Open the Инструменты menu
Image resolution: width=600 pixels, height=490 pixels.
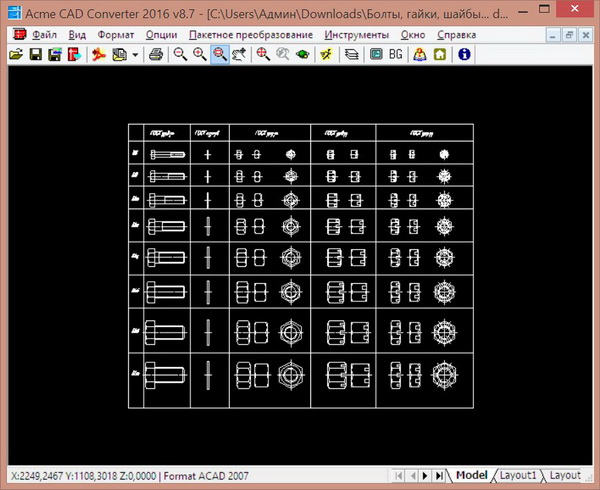click(356, 34)
